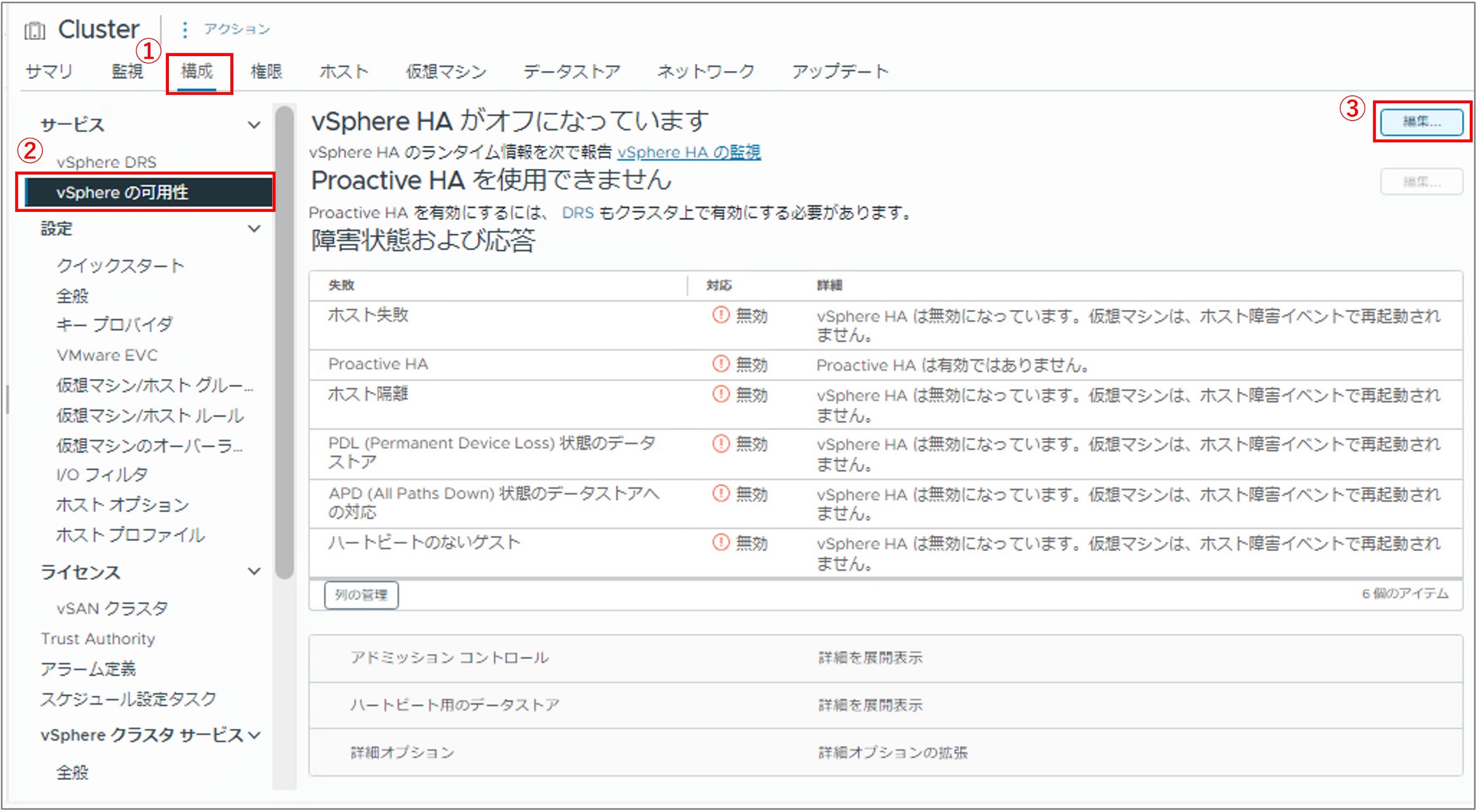Click the warning icon in ホスト隔離 row

pyautogui.click(x=720, y=395)
